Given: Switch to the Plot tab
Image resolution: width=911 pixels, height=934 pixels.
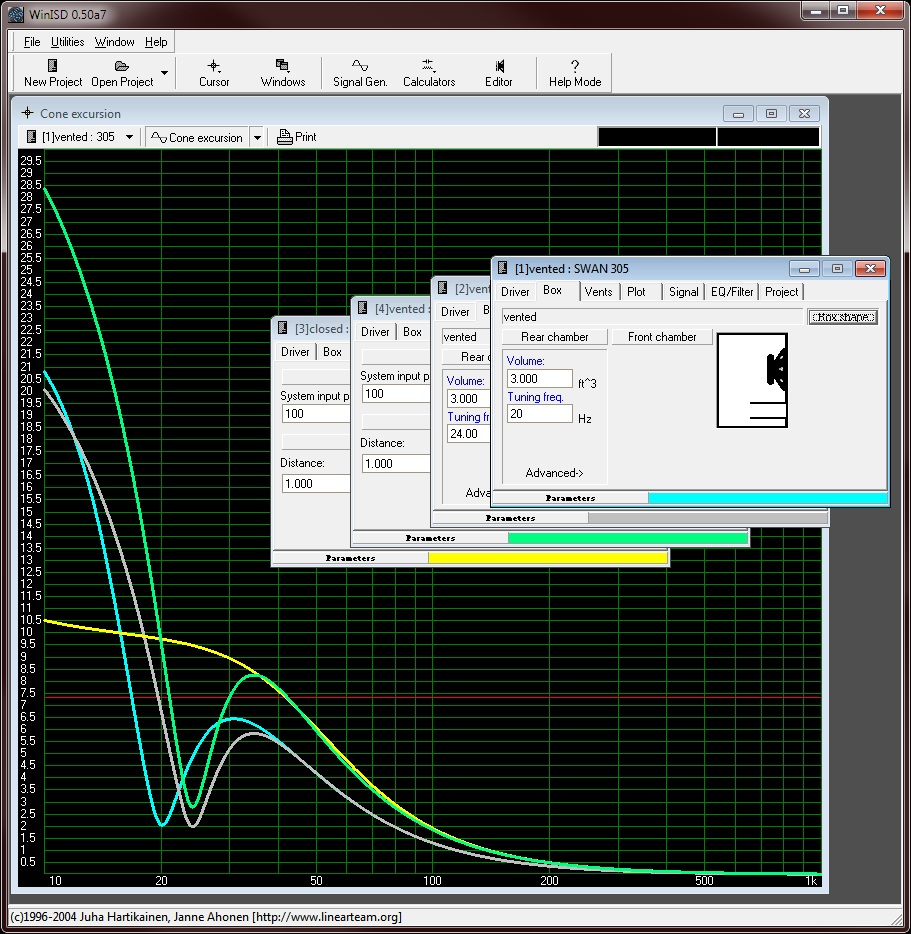Looking at the screenshot, I should pos(636,292).
